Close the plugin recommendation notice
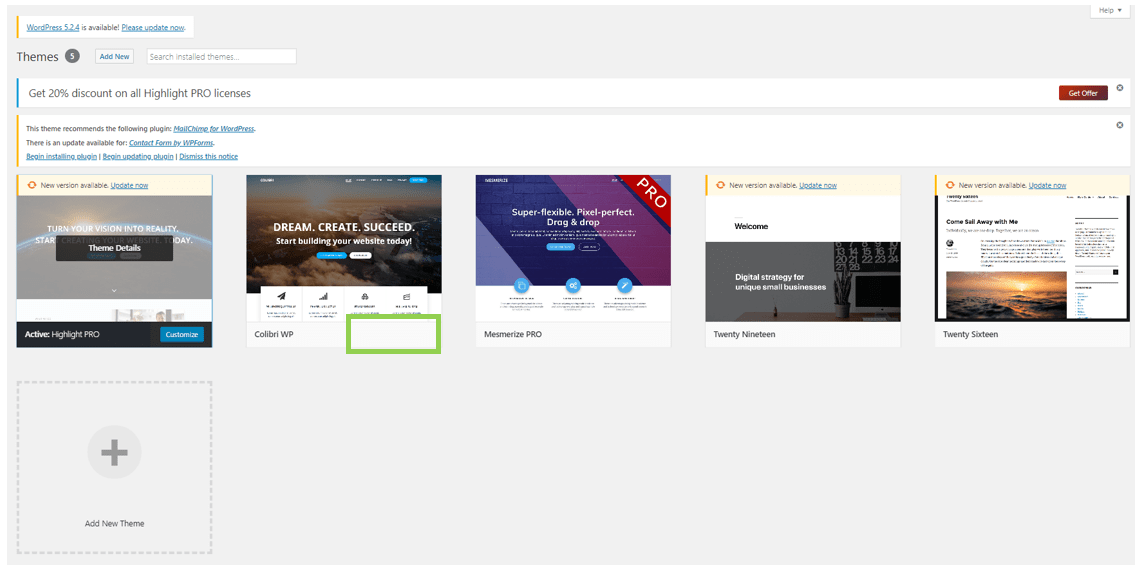Image resolution: width=1141 pixels, height=566 pixels. coord(1120,125)
